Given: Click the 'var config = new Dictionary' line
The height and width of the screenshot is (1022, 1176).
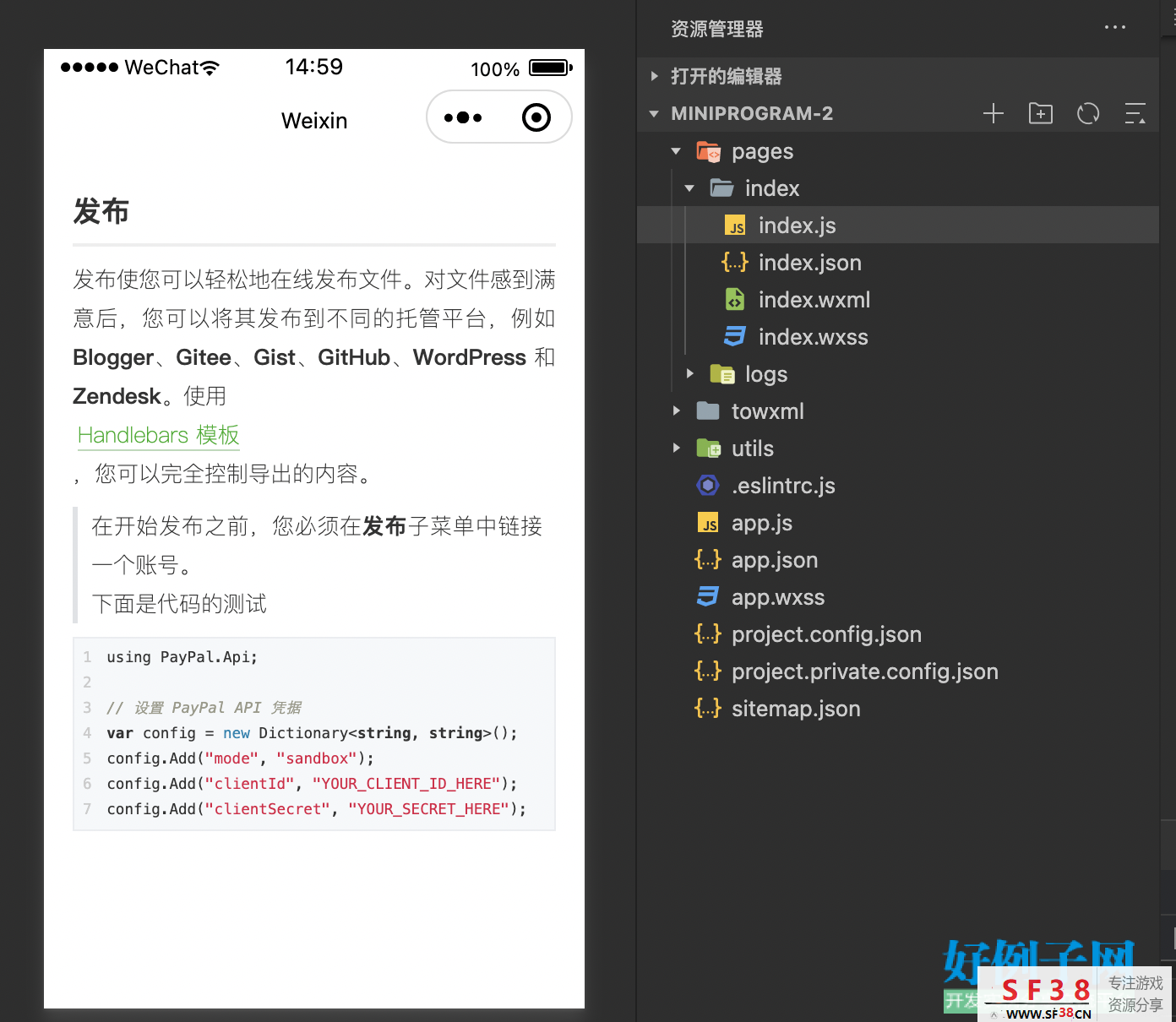Looking at the screenshot, I should coord(312,733).
